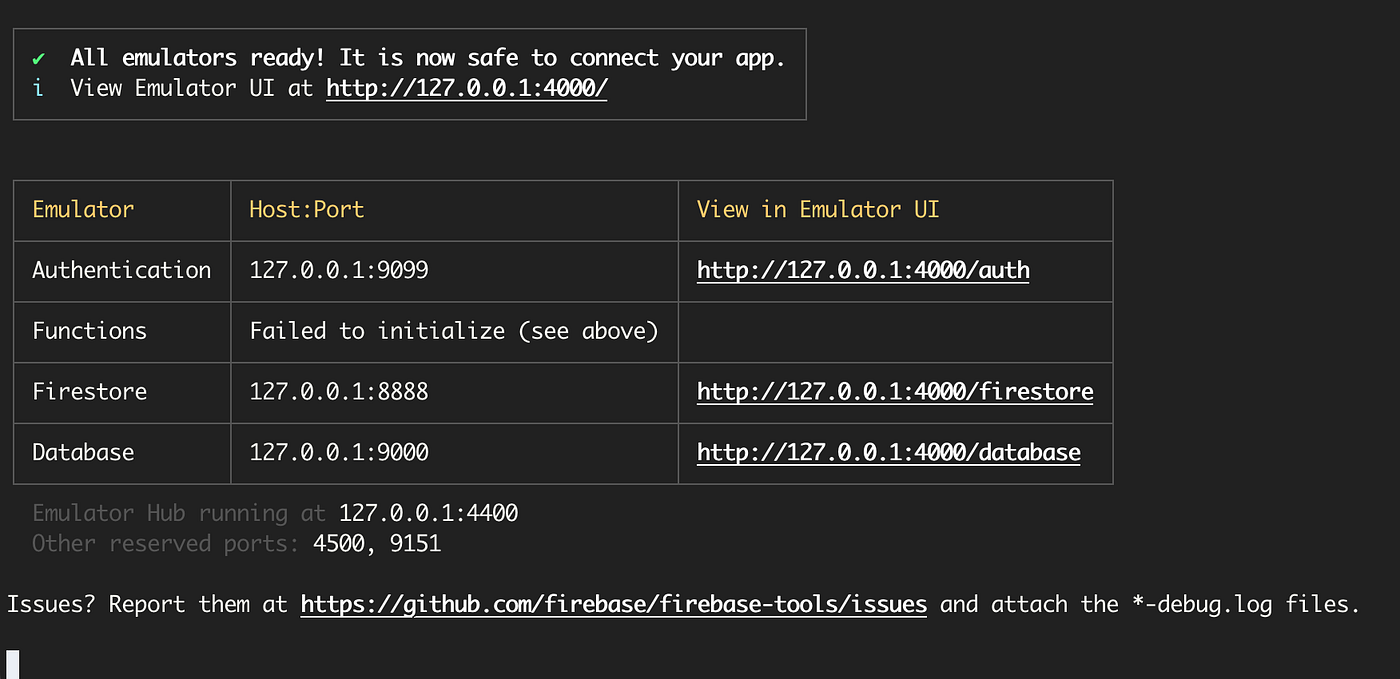
Task: Click the 127.0.0.1:9000 host value
Action: [339, 452]
